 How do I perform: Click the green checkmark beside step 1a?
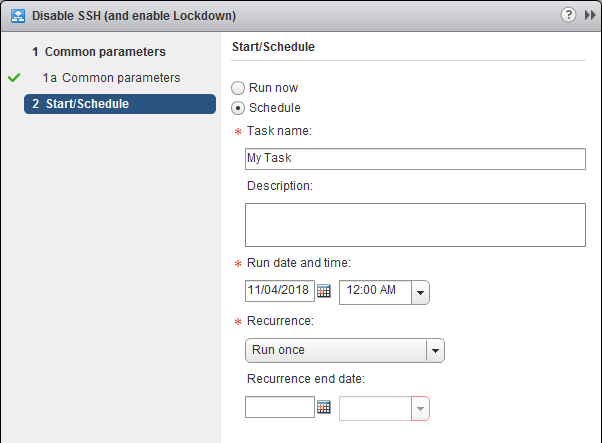tap(14, 77)
